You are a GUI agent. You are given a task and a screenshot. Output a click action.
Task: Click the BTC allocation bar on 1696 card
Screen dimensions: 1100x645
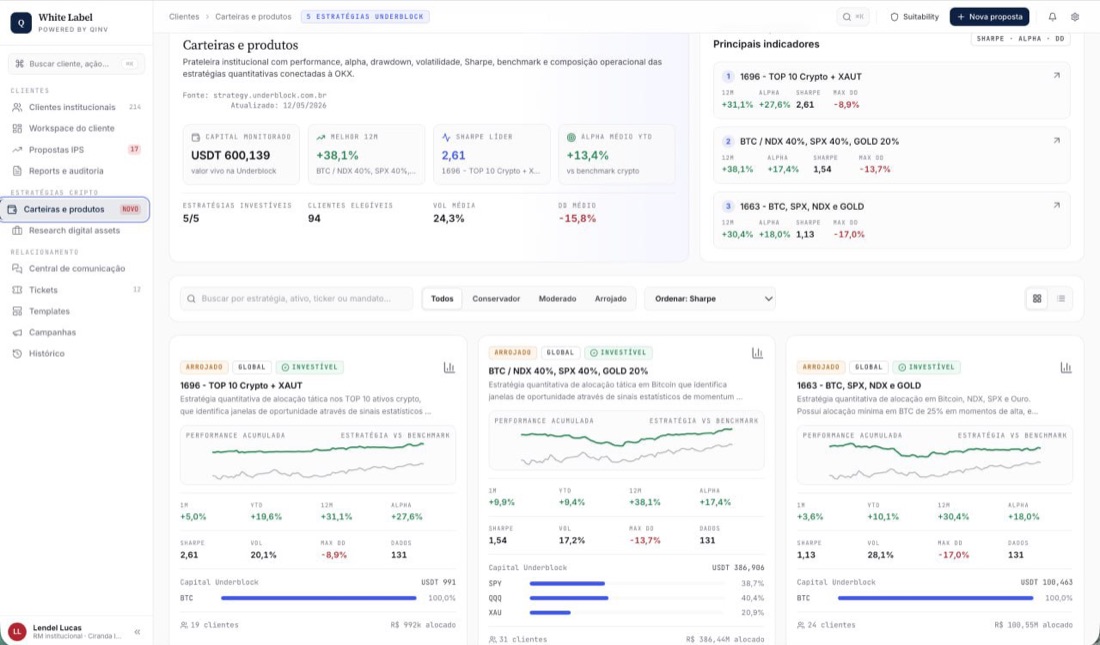click(x=318, y=598)
